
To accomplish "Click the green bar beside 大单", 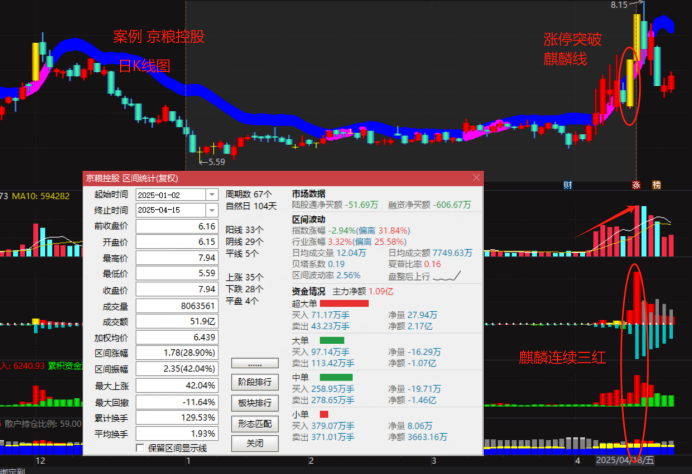I will 331,340.
